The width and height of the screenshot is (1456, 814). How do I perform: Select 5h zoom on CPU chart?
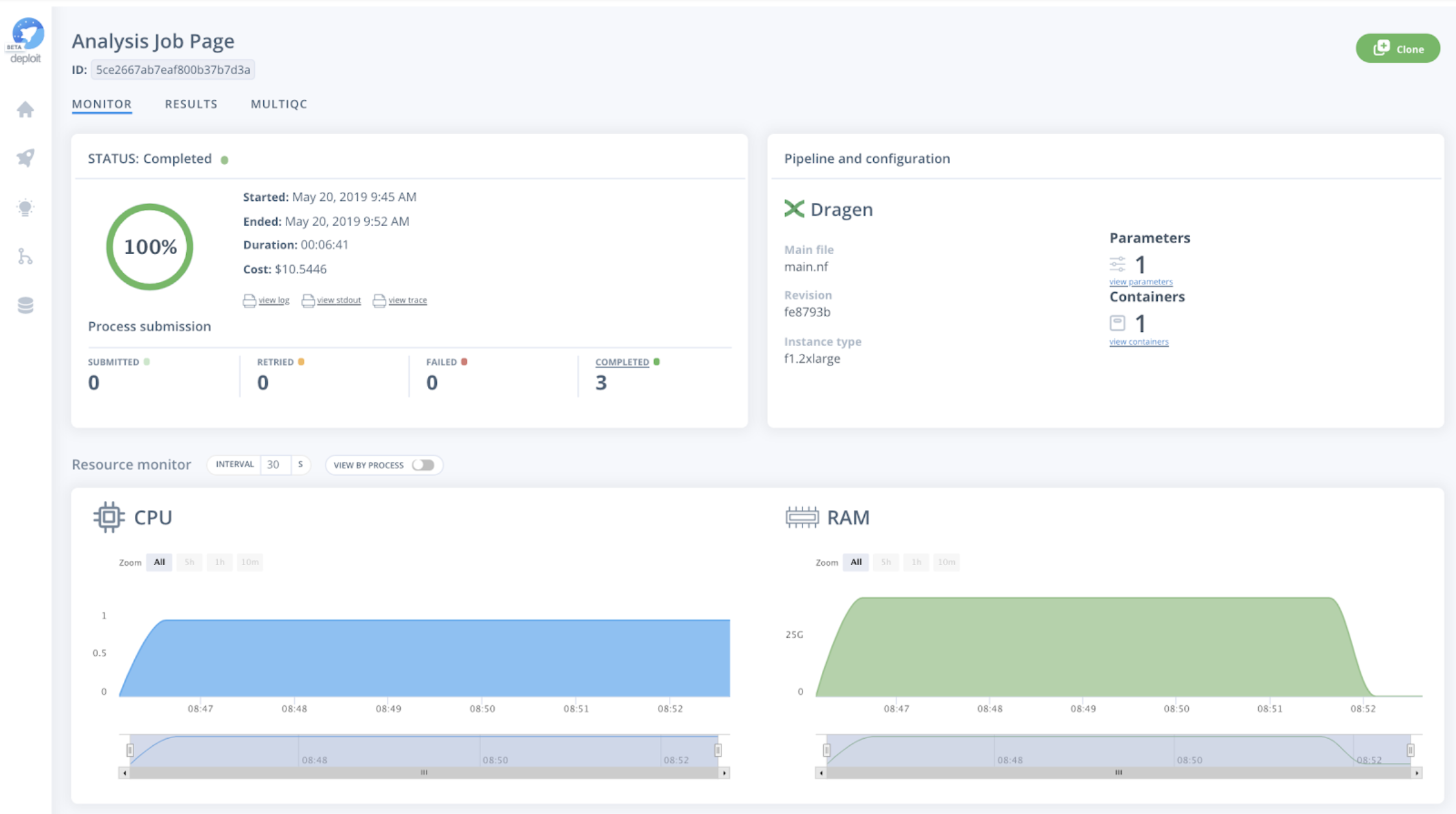point(189,562)
